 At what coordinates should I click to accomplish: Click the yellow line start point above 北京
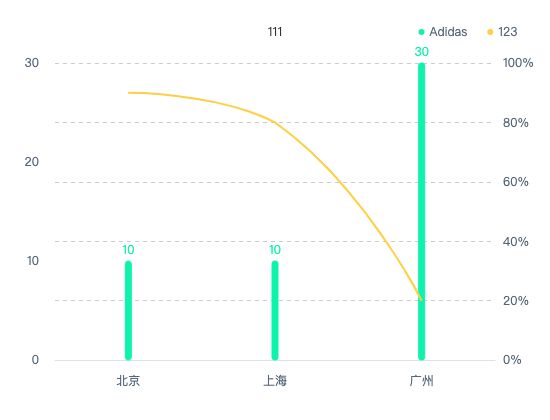click(x=129, y=93)
